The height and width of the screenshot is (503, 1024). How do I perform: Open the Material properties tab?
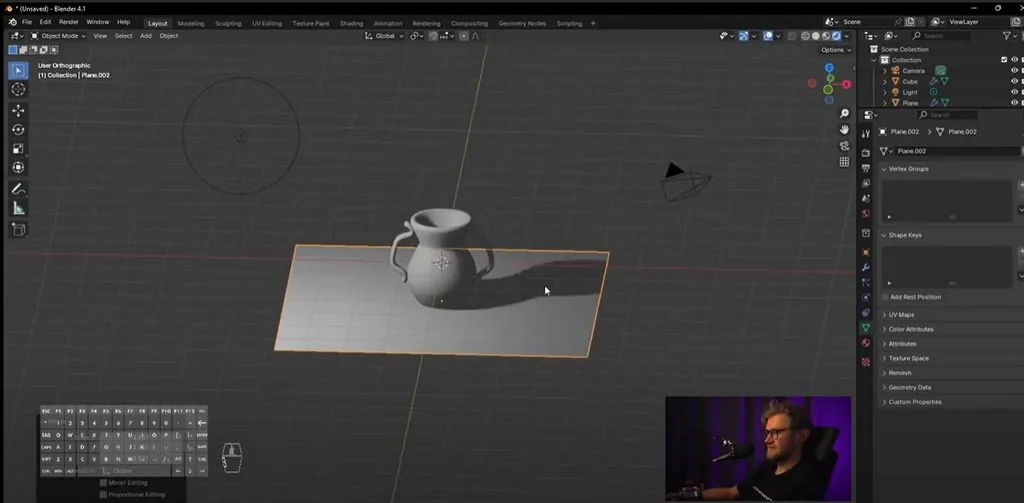tap(866, 342)
